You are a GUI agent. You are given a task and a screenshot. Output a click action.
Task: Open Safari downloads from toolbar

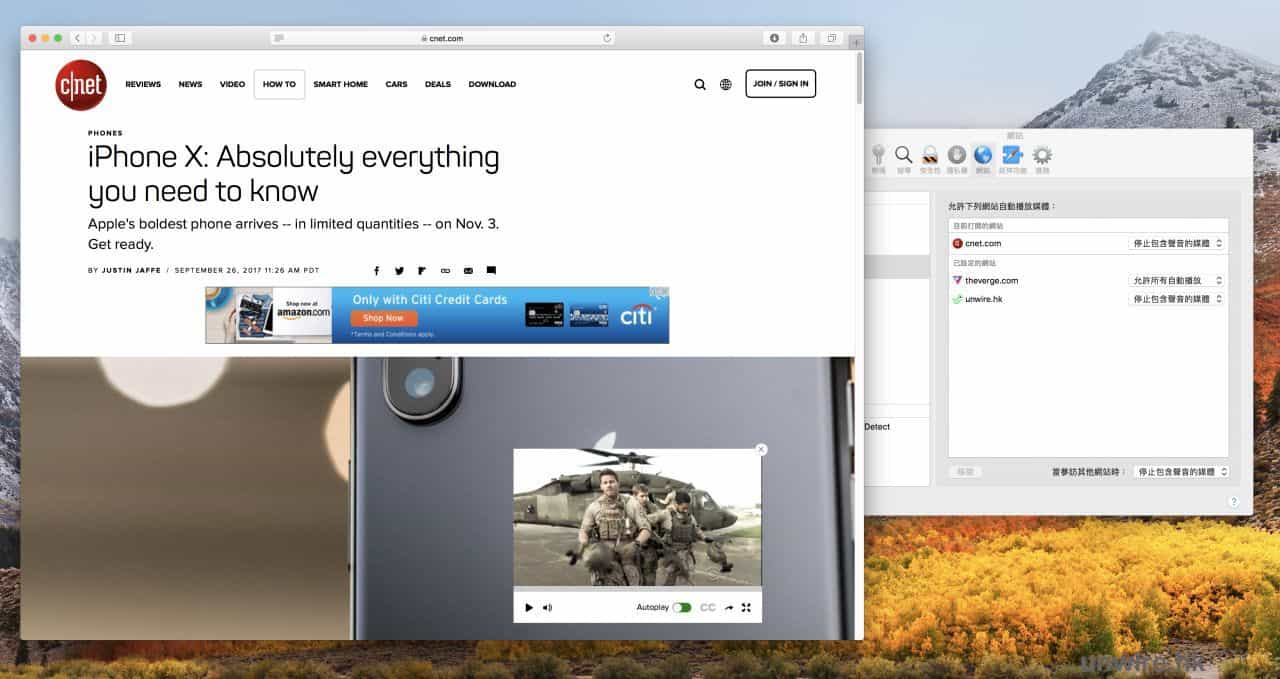pyautogui.click(x=774, y=38)
